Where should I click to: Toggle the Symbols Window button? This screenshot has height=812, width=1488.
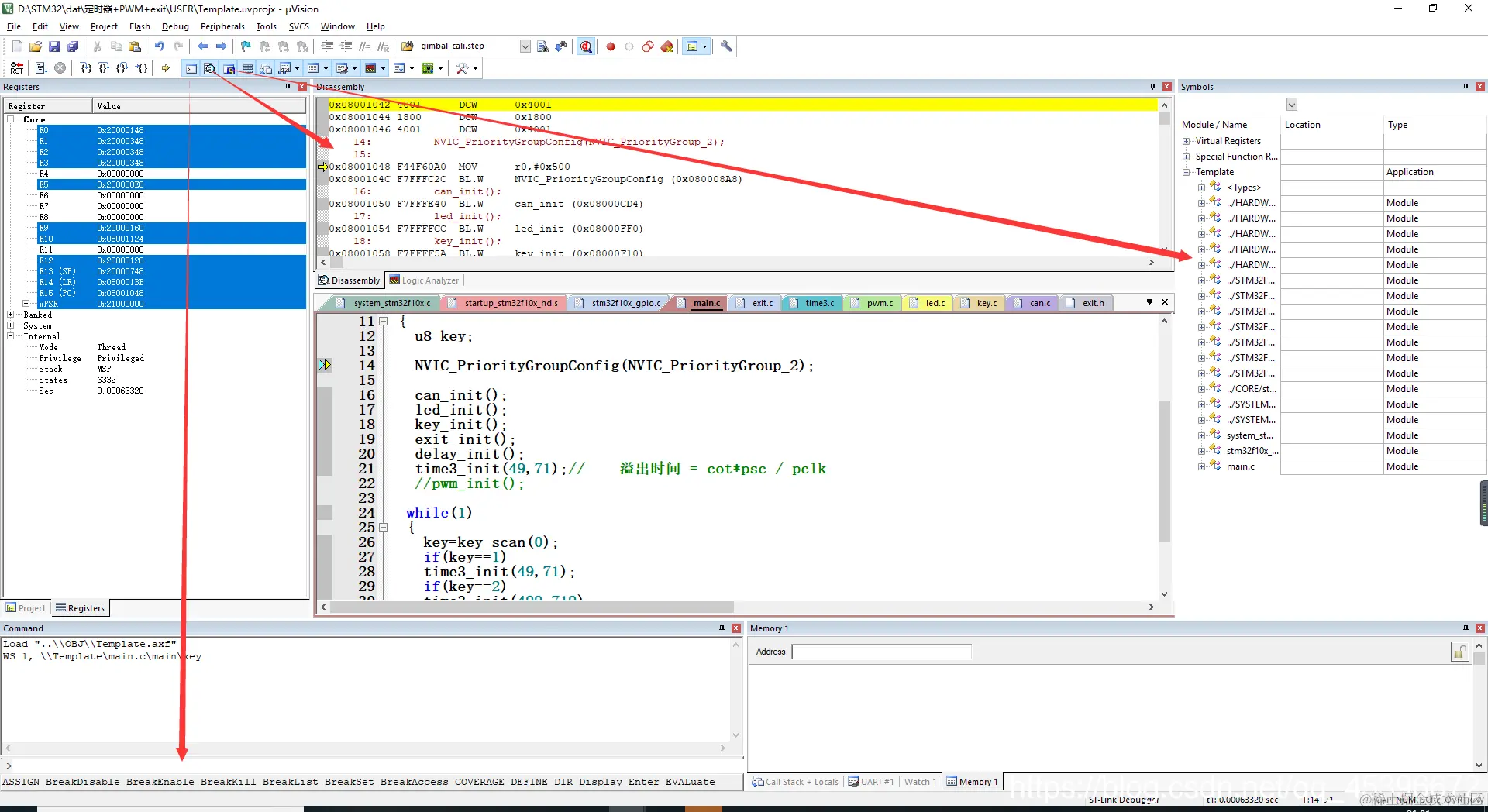click(229, 68)
